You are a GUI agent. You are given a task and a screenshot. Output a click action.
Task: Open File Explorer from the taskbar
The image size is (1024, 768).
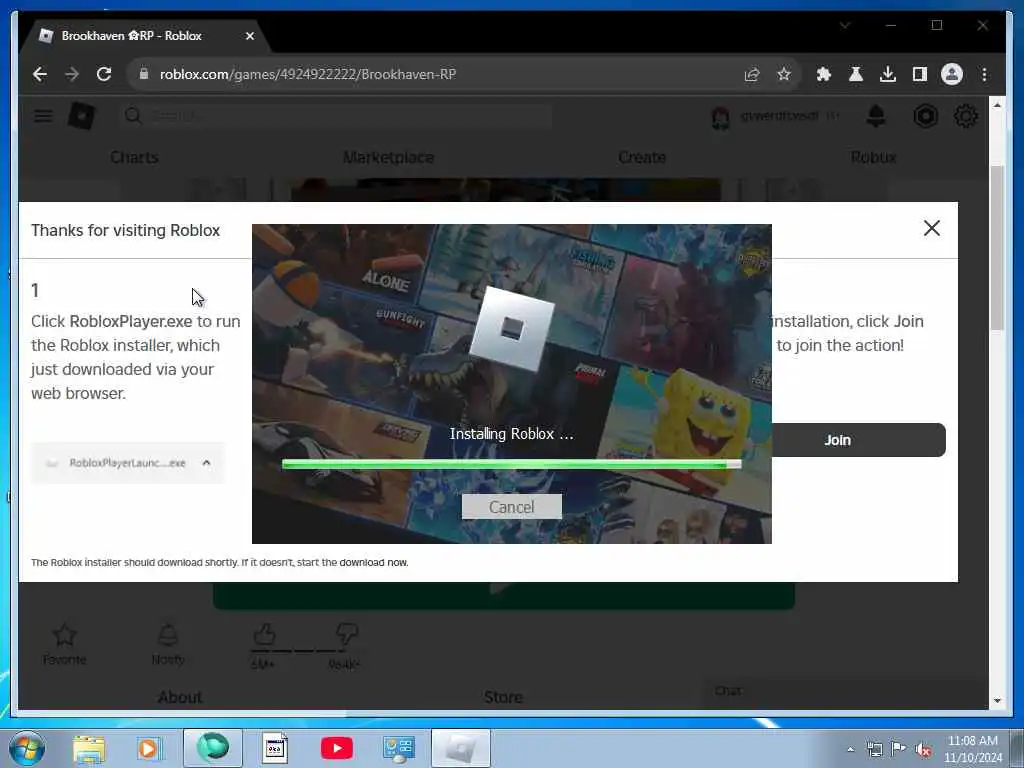89,748
